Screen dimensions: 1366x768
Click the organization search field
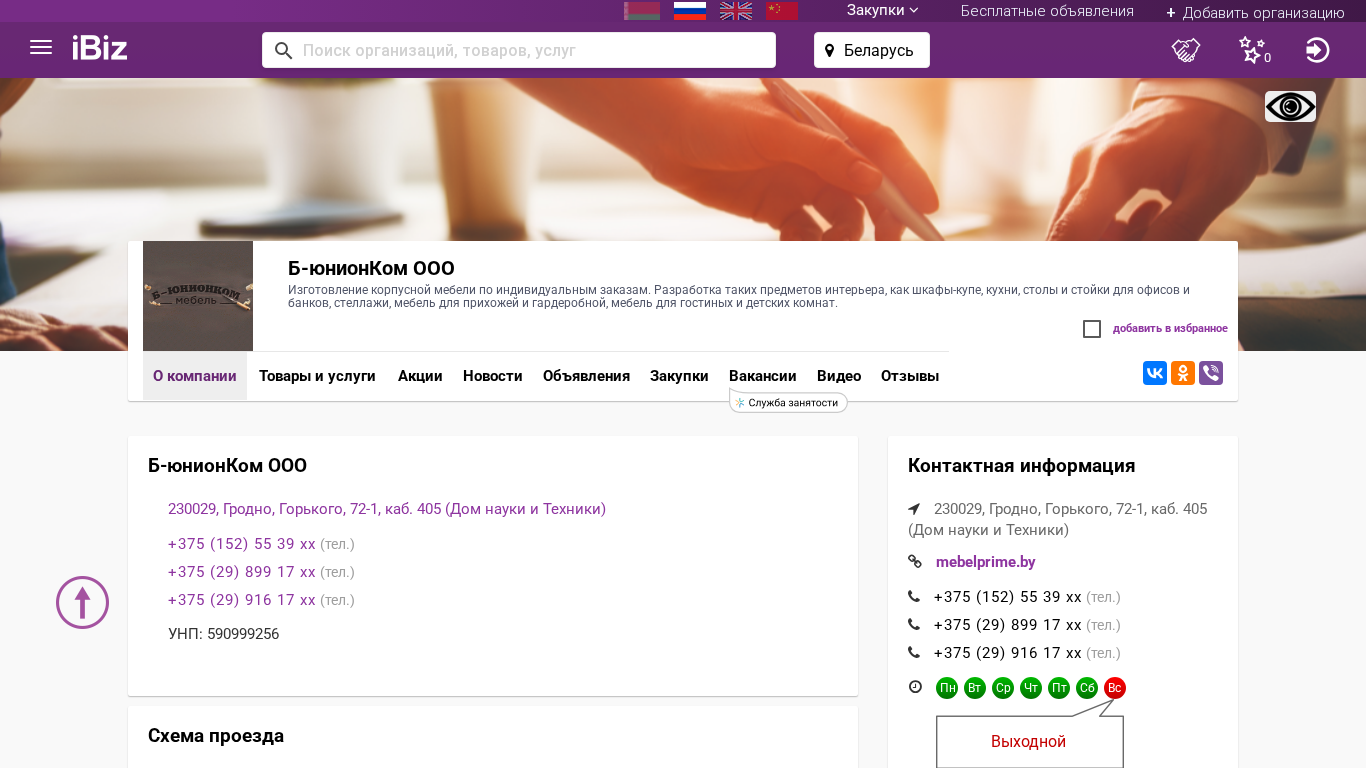pyautogui.click(x=530, y=50)
